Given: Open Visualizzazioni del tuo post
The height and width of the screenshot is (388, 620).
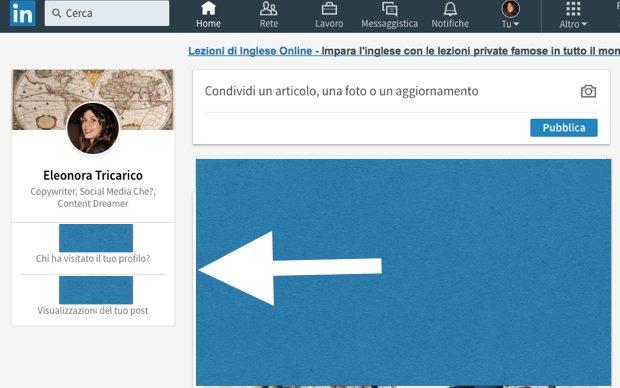Looking at the screenshot, I should 93,310.
